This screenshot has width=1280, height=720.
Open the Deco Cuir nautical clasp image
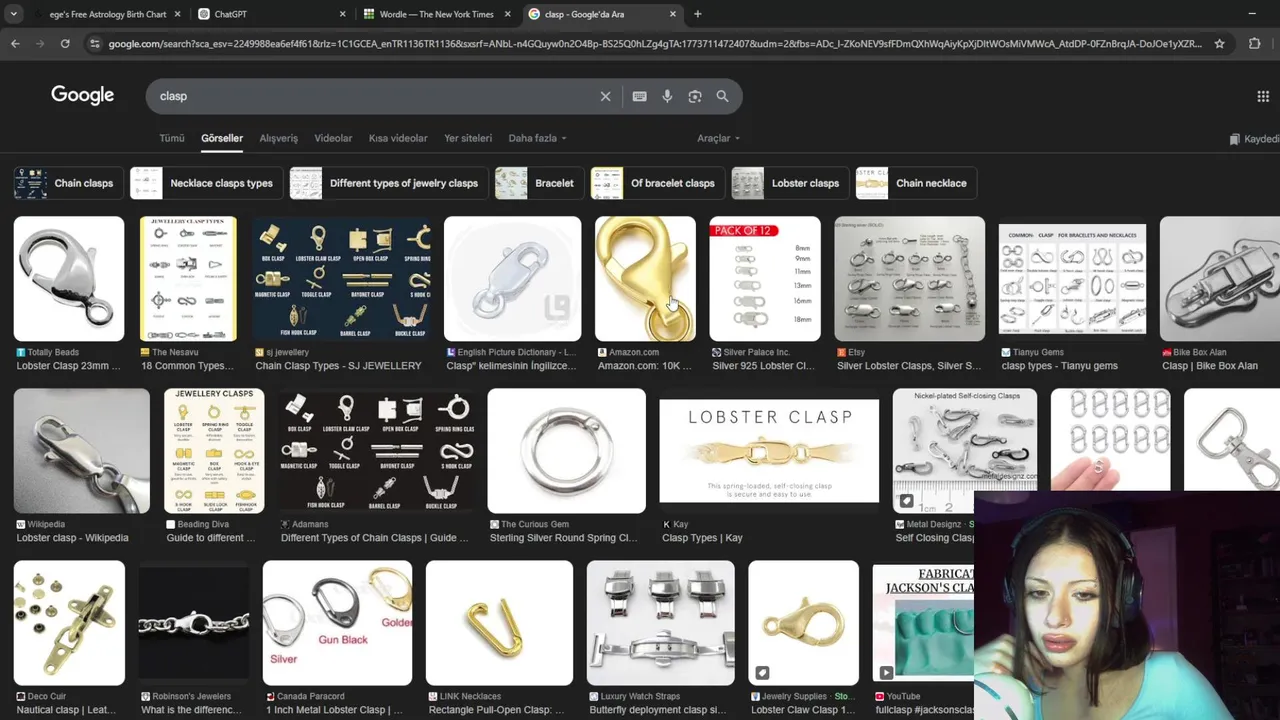pyautogui.click(x=69, y=623)
